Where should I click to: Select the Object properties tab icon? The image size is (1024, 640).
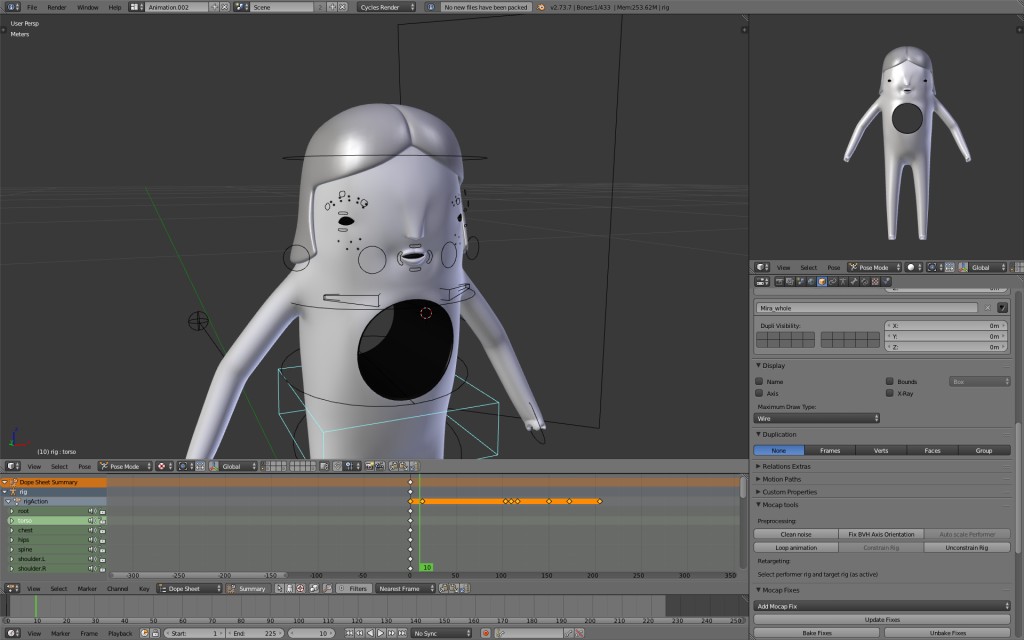821,284
